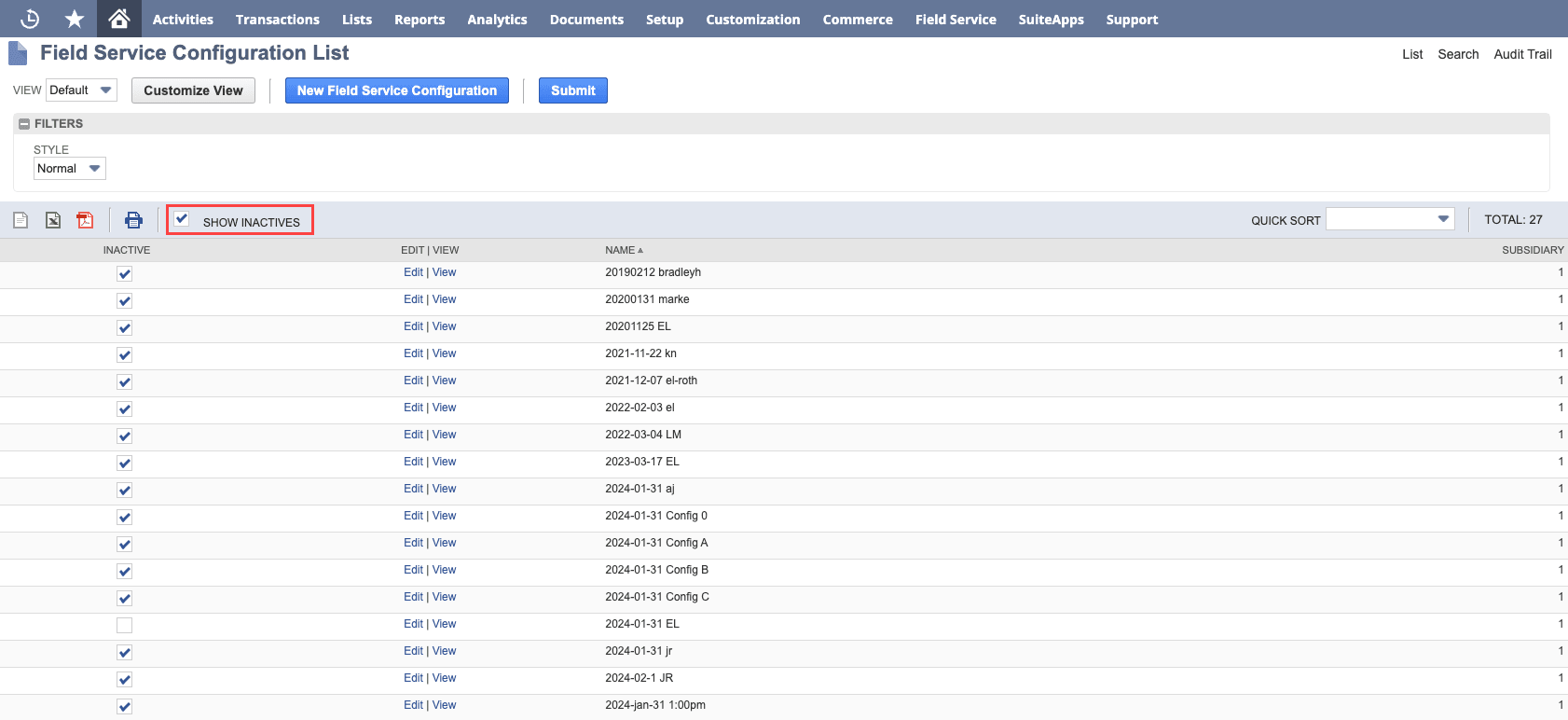The height and width of the screenshot is (720, 1568).
Task: Select the name text 2024-01-31 EL
Action: (642, 624)
